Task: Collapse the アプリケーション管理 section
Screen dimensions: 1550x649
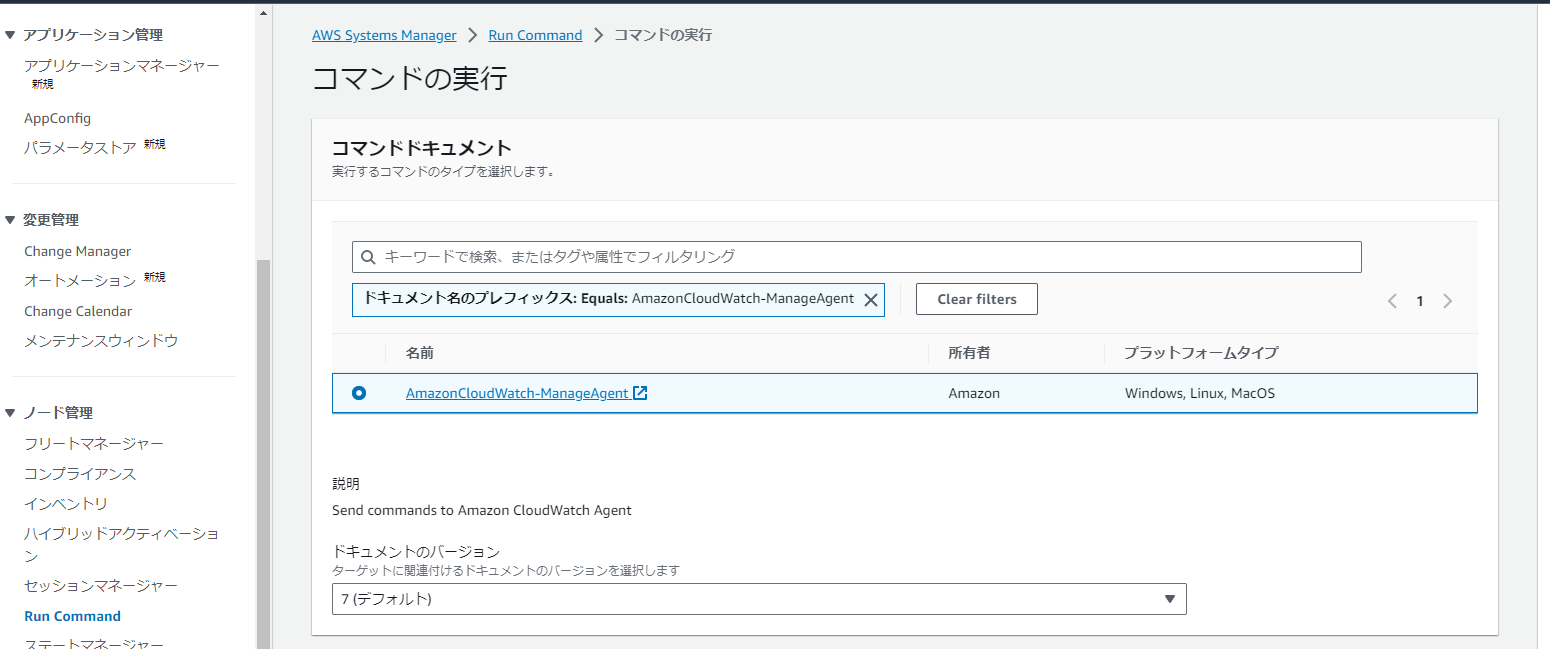Action: click(11, 35)
